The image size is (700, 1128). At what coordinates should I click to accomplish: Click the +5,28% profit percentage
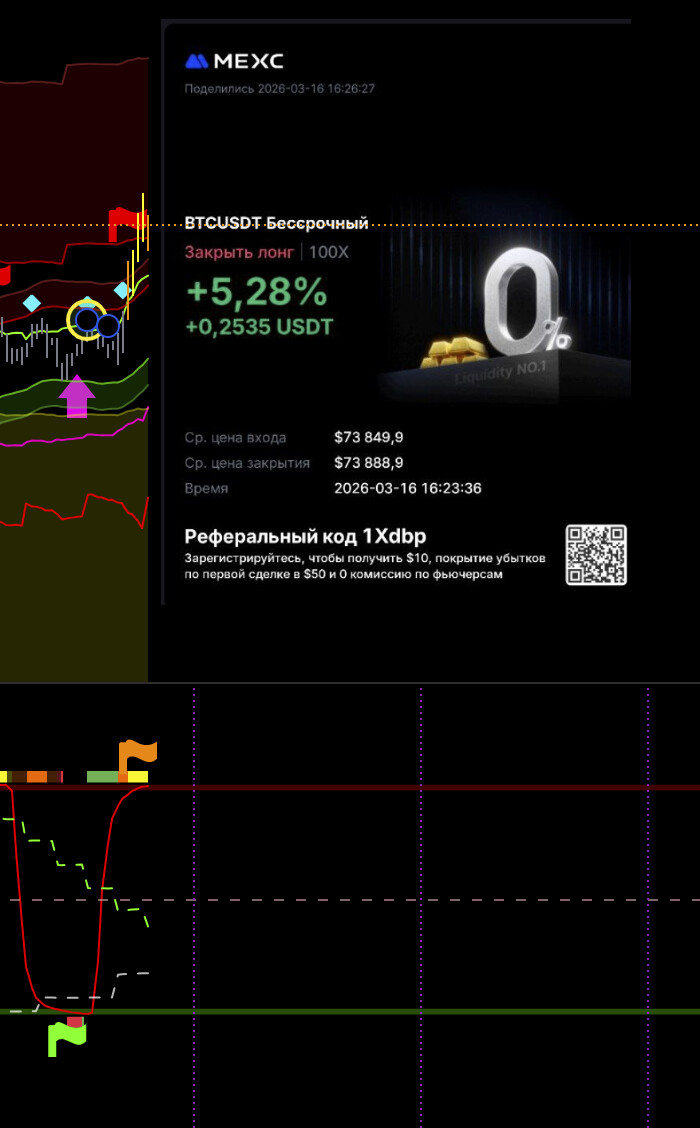[x=256, y=292]
